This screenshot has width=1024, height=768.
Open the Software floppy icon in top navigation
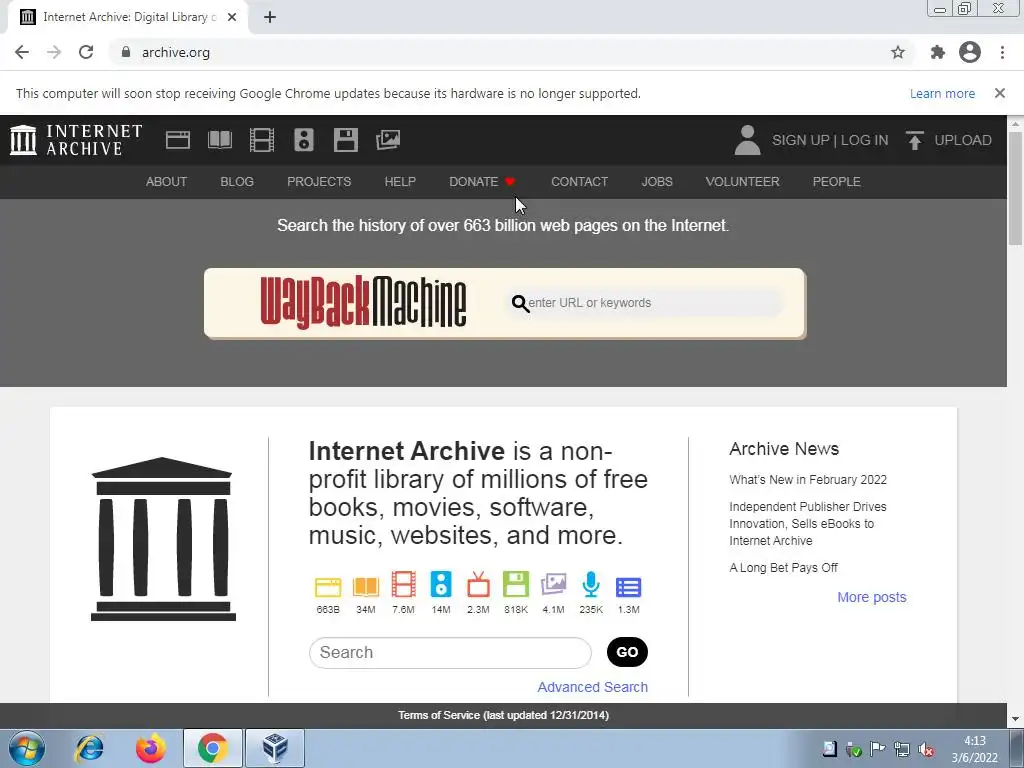tap(345, 140)
